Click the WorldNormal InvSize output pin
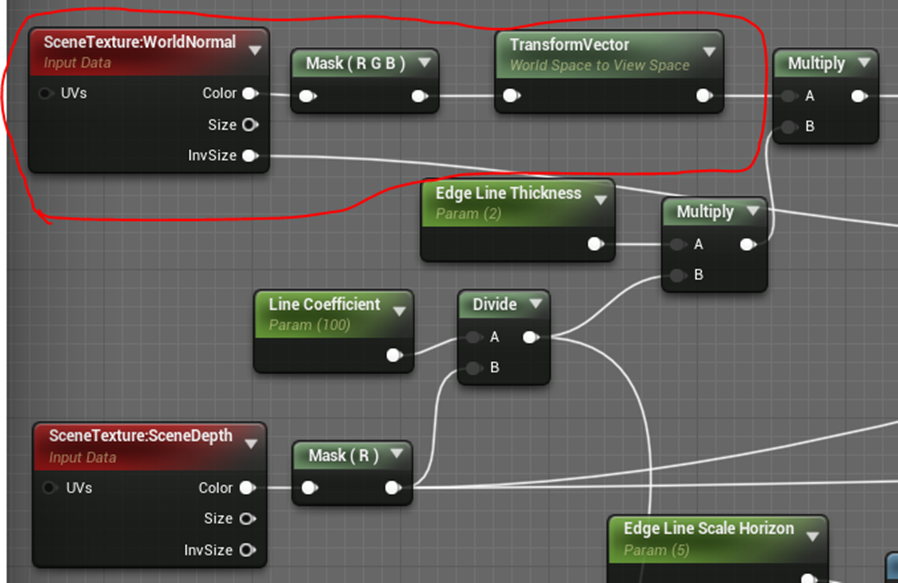Screen dimensions: 898x583 250,155
